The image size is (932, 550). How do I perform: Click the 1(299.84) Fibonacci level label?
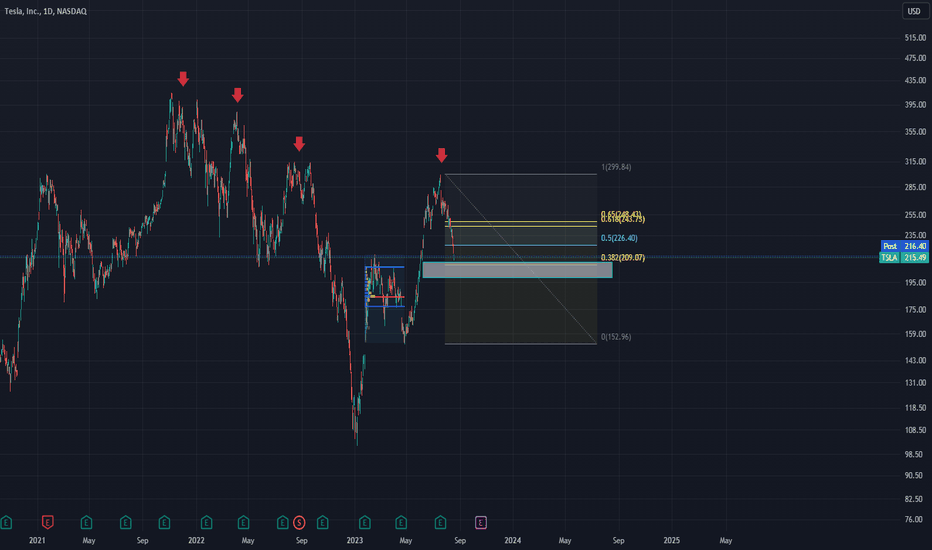pyautogui.click(x=616, y=167)
